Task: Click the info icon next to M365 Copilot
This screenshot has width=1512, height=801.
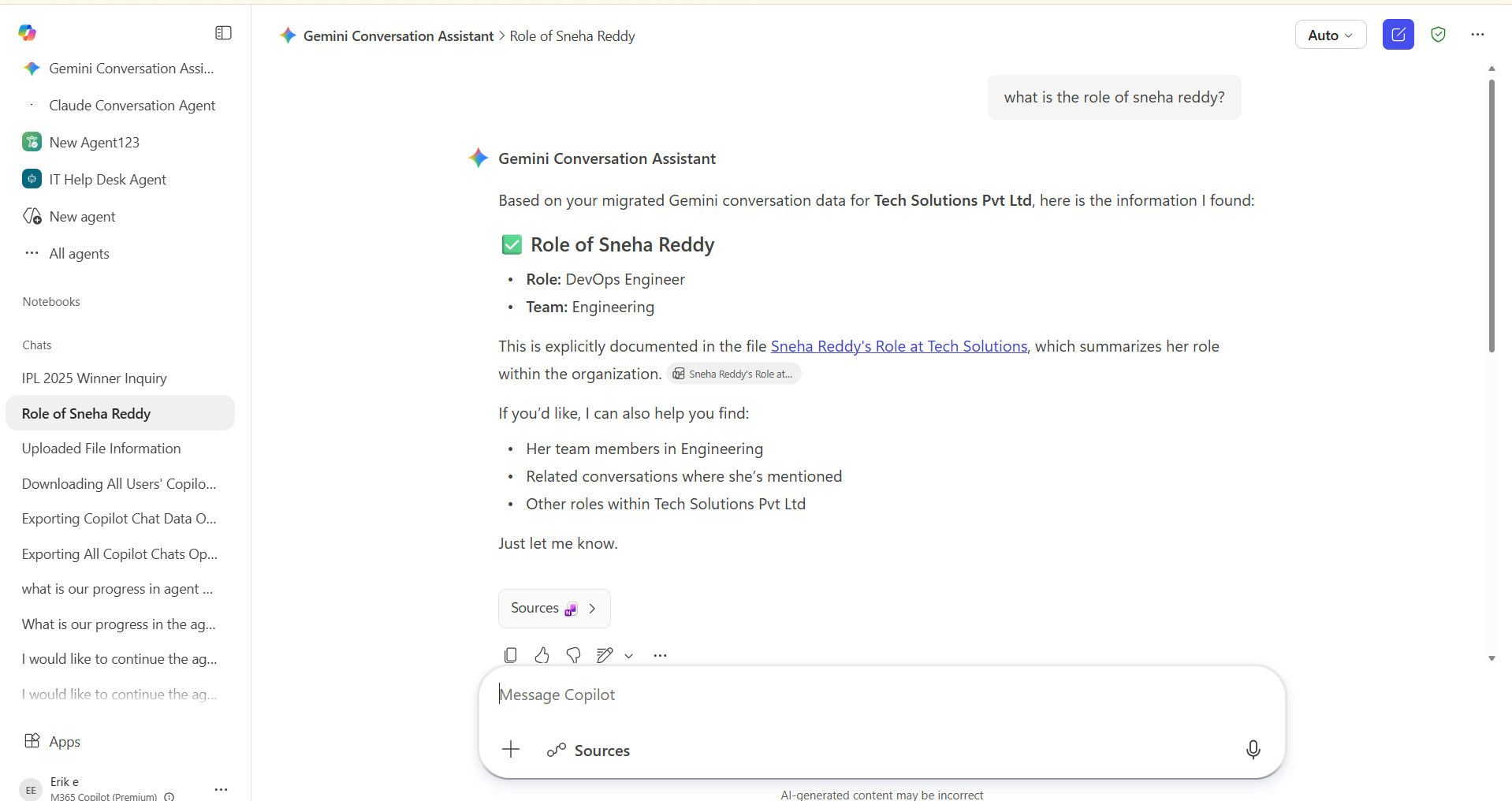Action: tap(169, 797)
